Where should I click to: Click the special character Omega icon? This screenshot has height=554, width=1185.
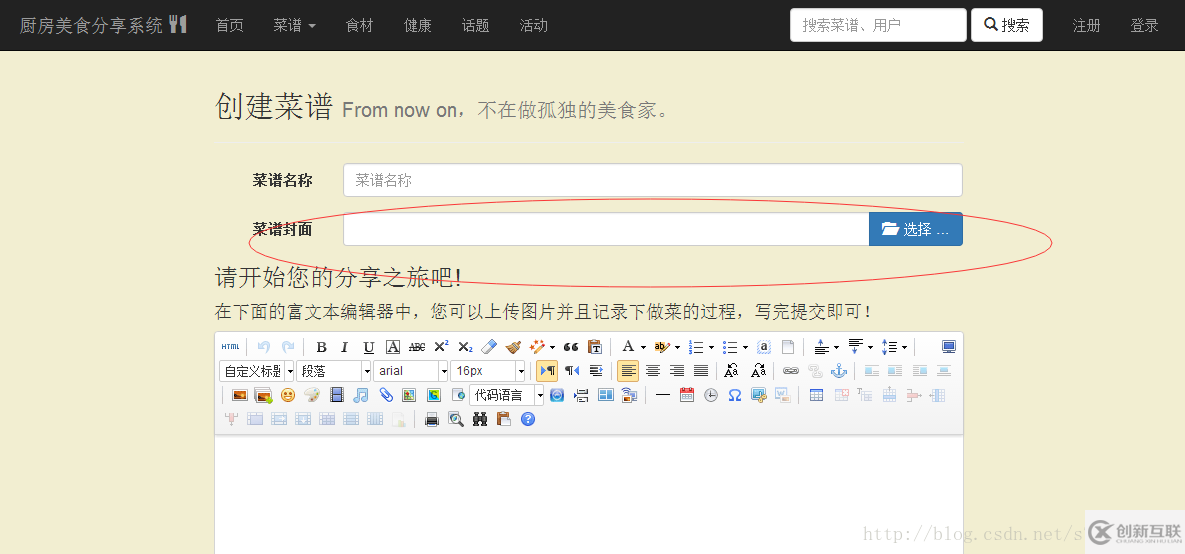(735, 395)
